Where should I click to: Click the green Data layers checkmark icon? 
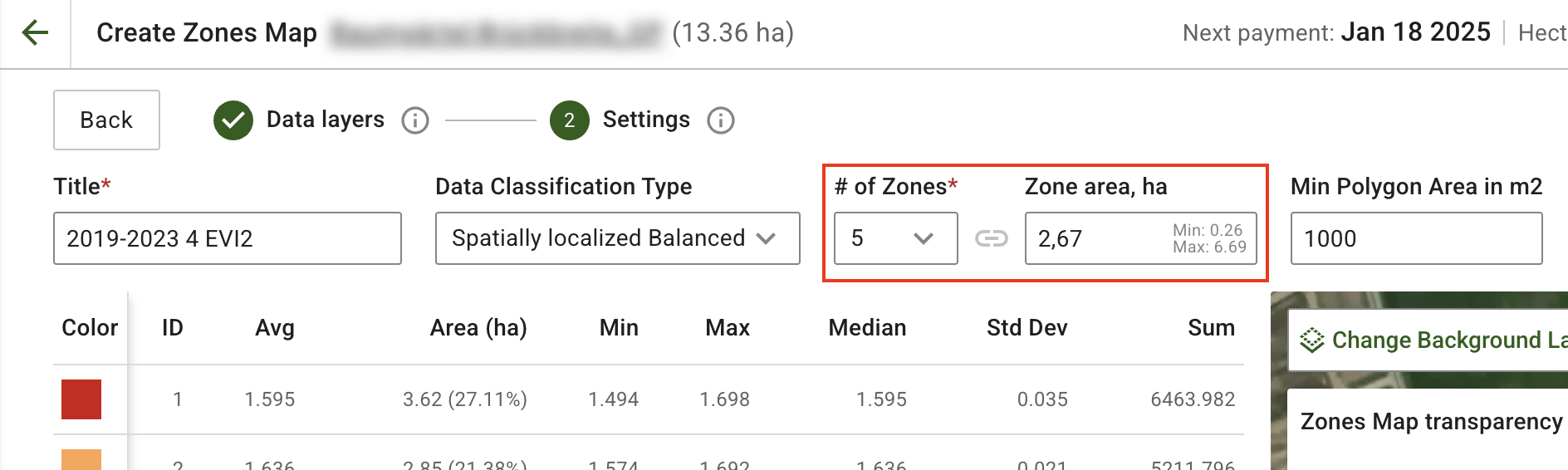[233, 120]
